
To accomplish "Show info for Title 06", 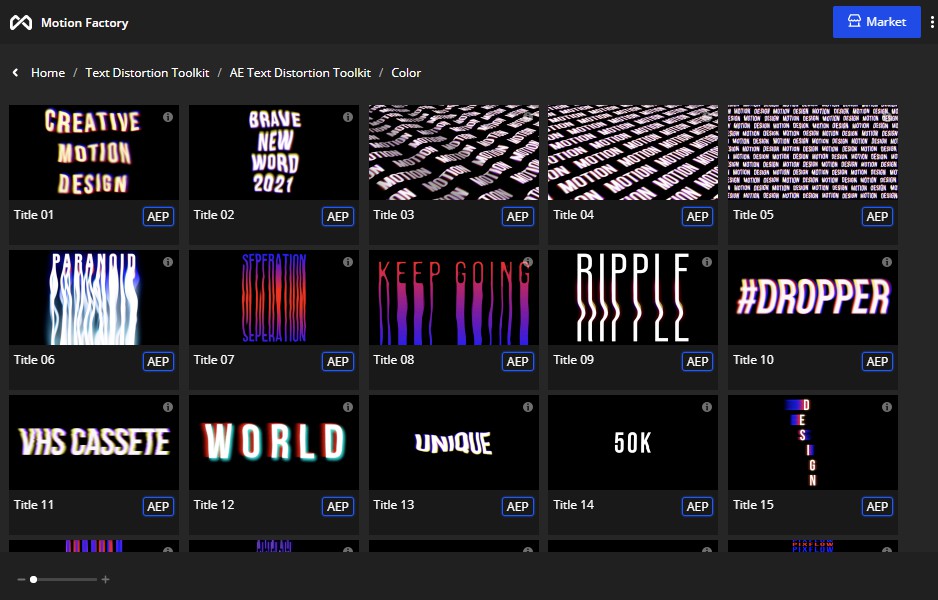I will 168,262.
